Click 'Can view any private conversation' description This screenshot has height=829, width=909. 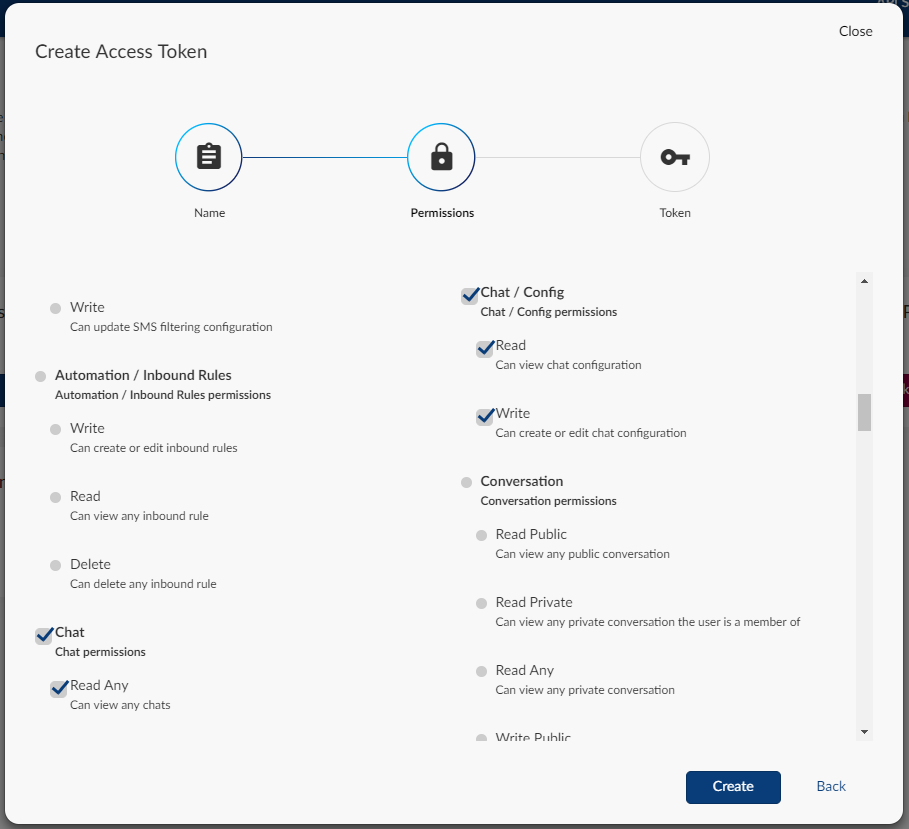[585, 690]
